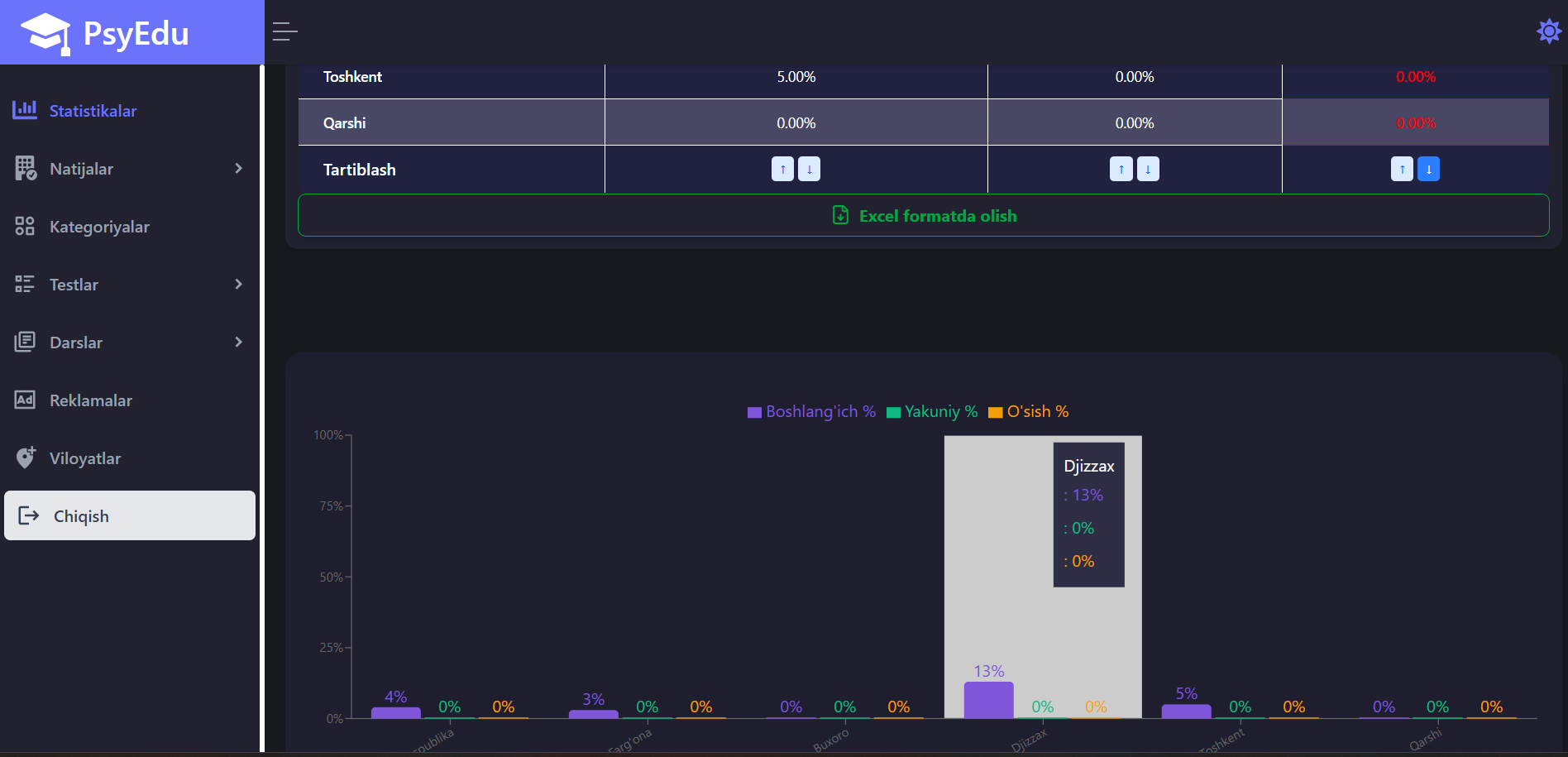Click the Viloyatlar location pin icon
Screen dimensions: 1568x757
pyautogui.click(x=26, y=458)
